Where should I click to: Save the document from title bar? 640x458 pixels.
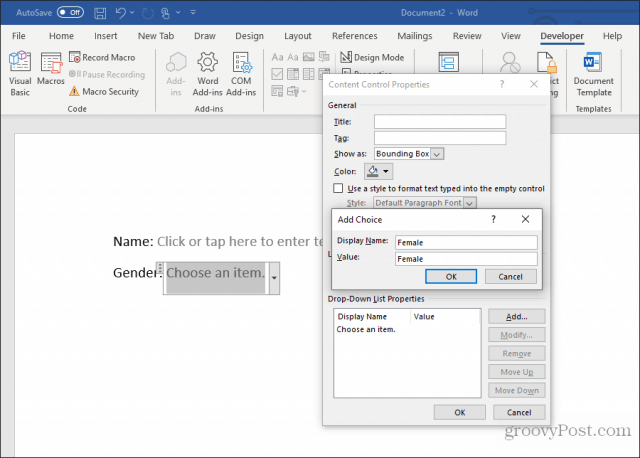pyautogui.click(x=100, y=13)
